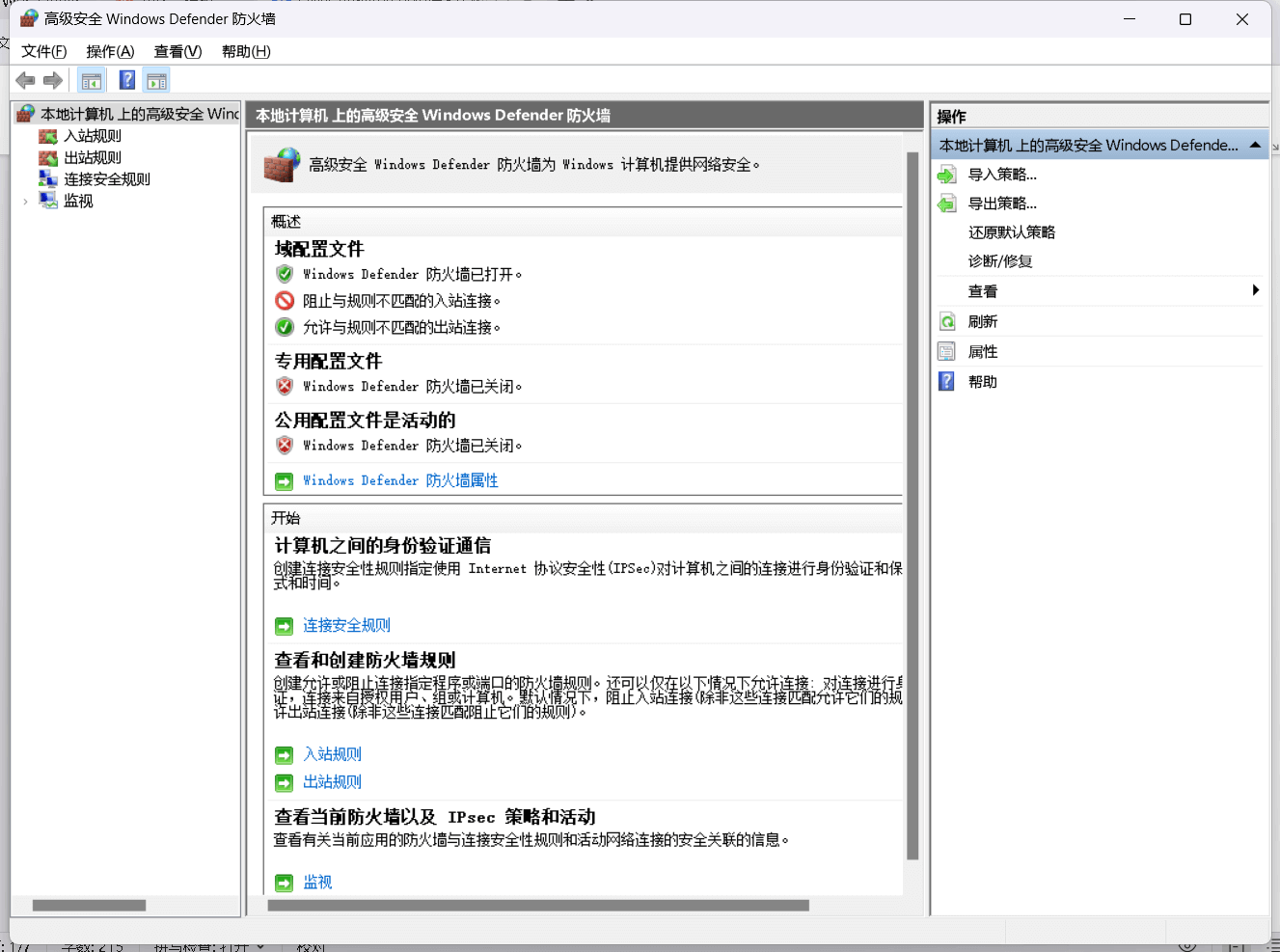Select 连接安全规则 in the left tree
This screenshot has height=952, width=1280.
tap(107, 179)
